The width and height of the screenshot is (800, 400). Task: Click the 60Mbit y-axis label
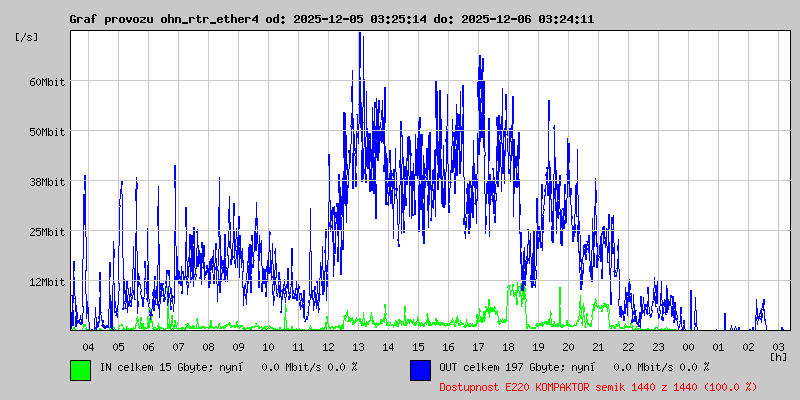[47, 82]
